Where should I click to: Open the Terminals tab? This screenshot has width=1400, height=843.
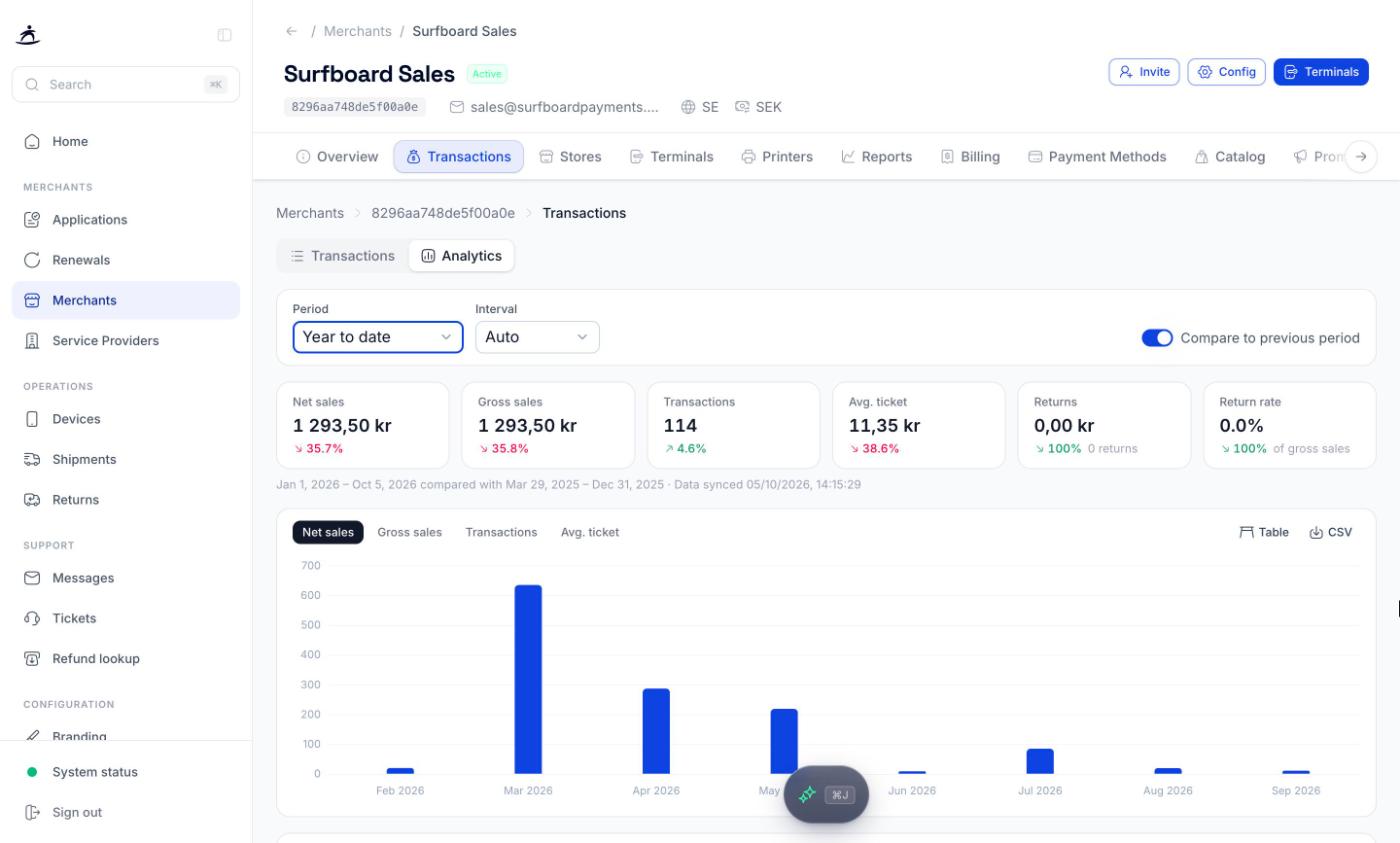point(671,157)
